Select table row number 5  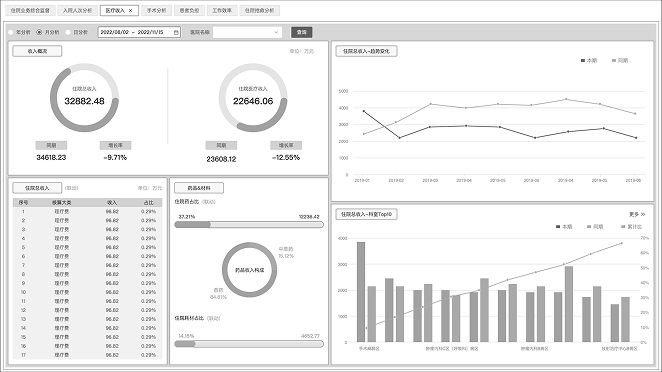point(87,247)
